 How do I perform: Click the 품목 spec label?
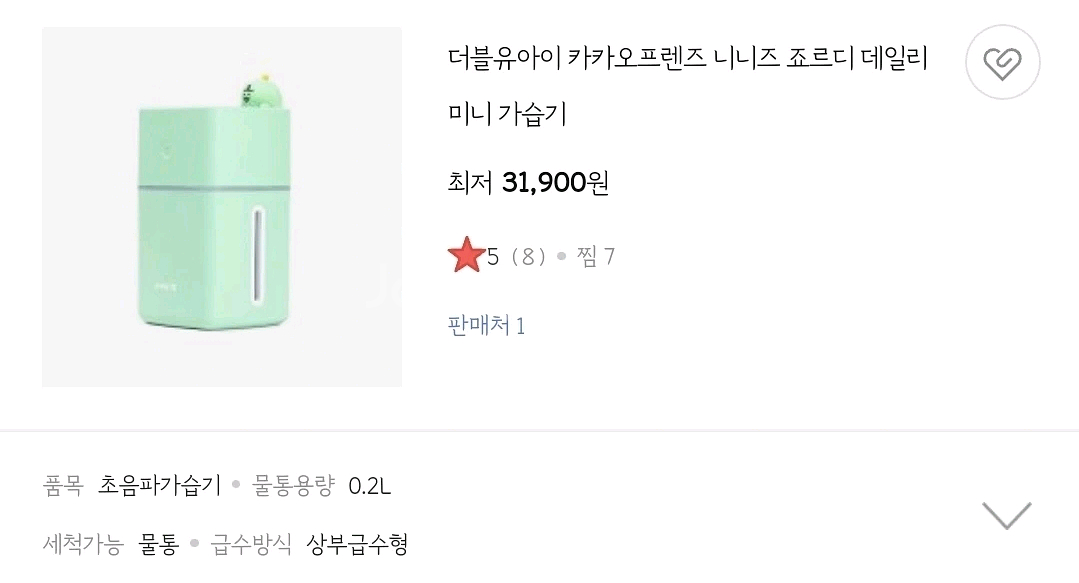[x=64, y=486]
